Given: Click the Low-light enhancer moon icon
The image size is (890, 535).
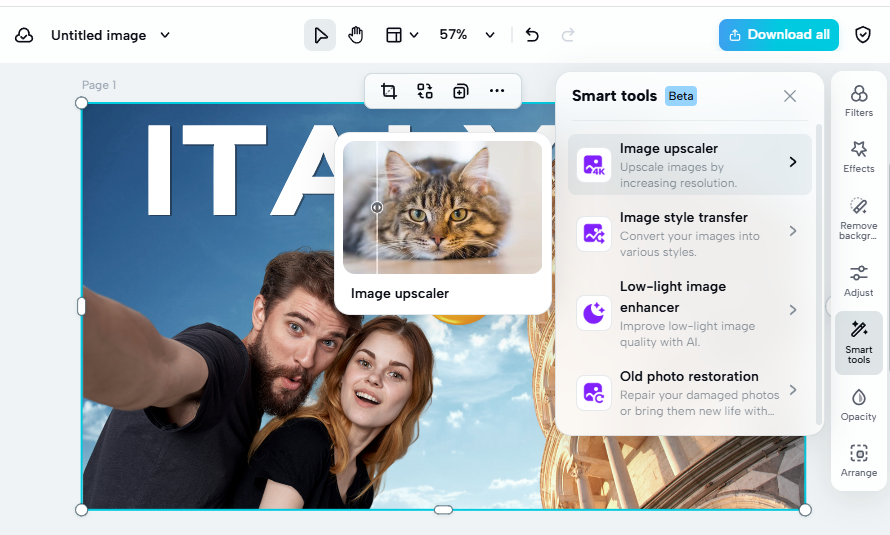Looking at the screenshot, I should click(x=594, y=313).
